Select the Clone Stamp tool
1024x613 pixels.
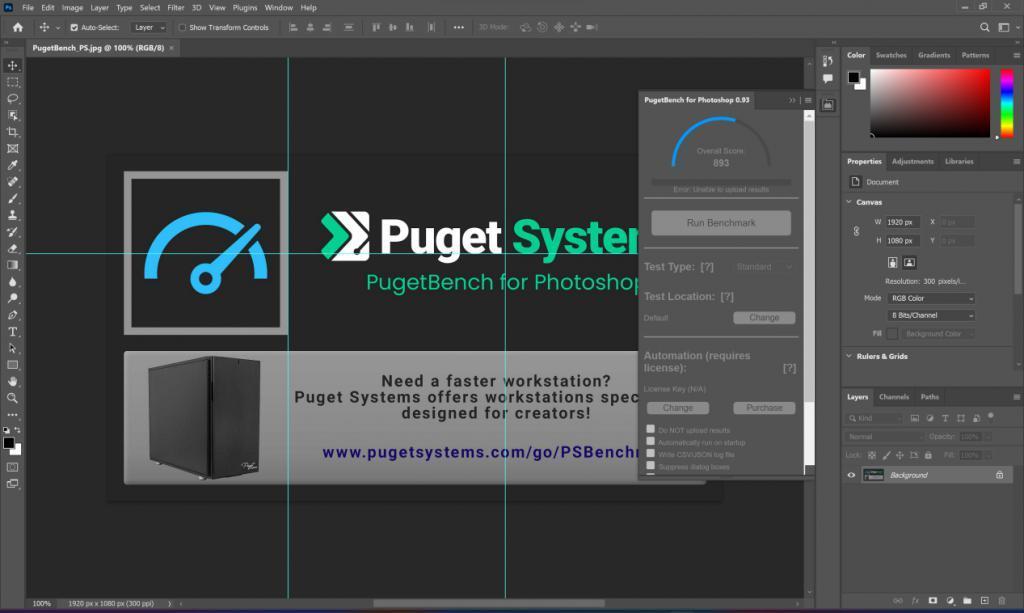tap(12, 215)
